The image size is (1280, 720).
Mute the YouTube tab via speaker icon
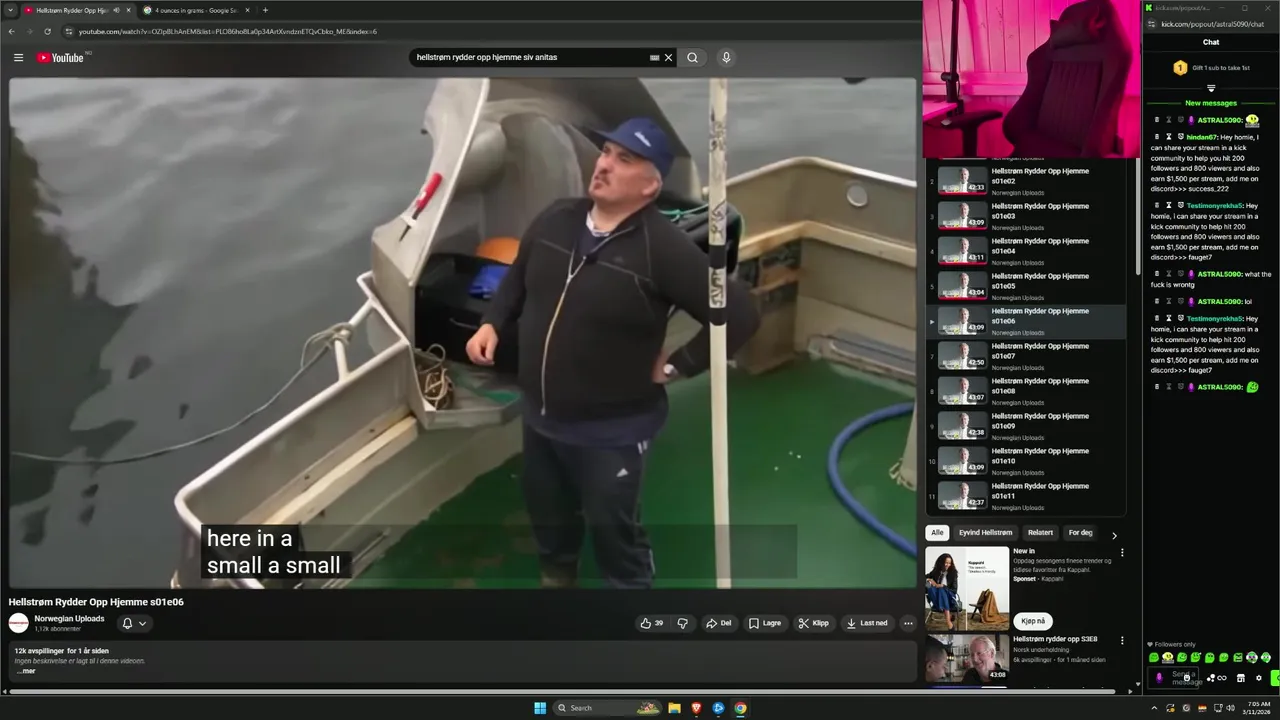pyautogui.click(x=116, y=10)
